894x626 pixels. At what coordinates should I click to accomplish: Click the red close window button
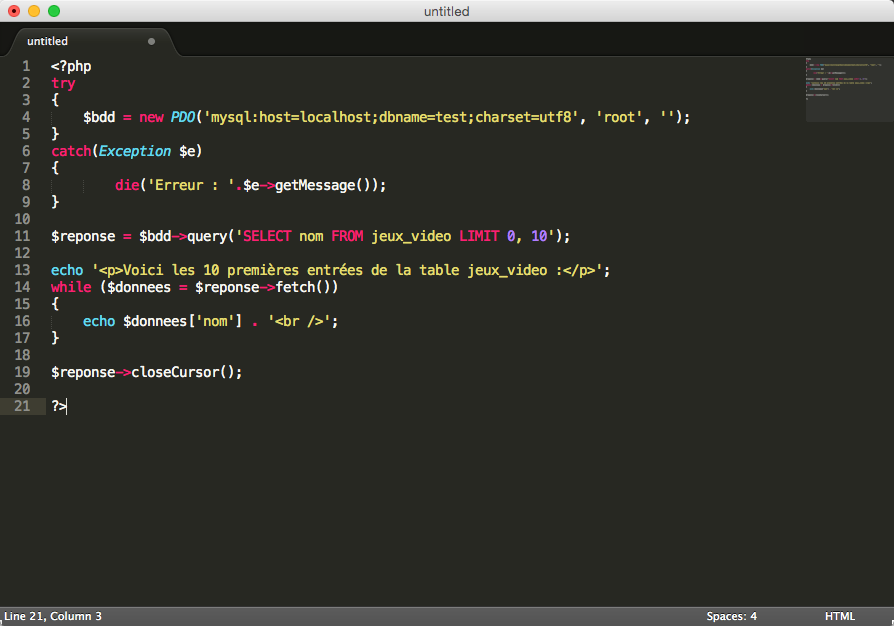pos(14,11)
